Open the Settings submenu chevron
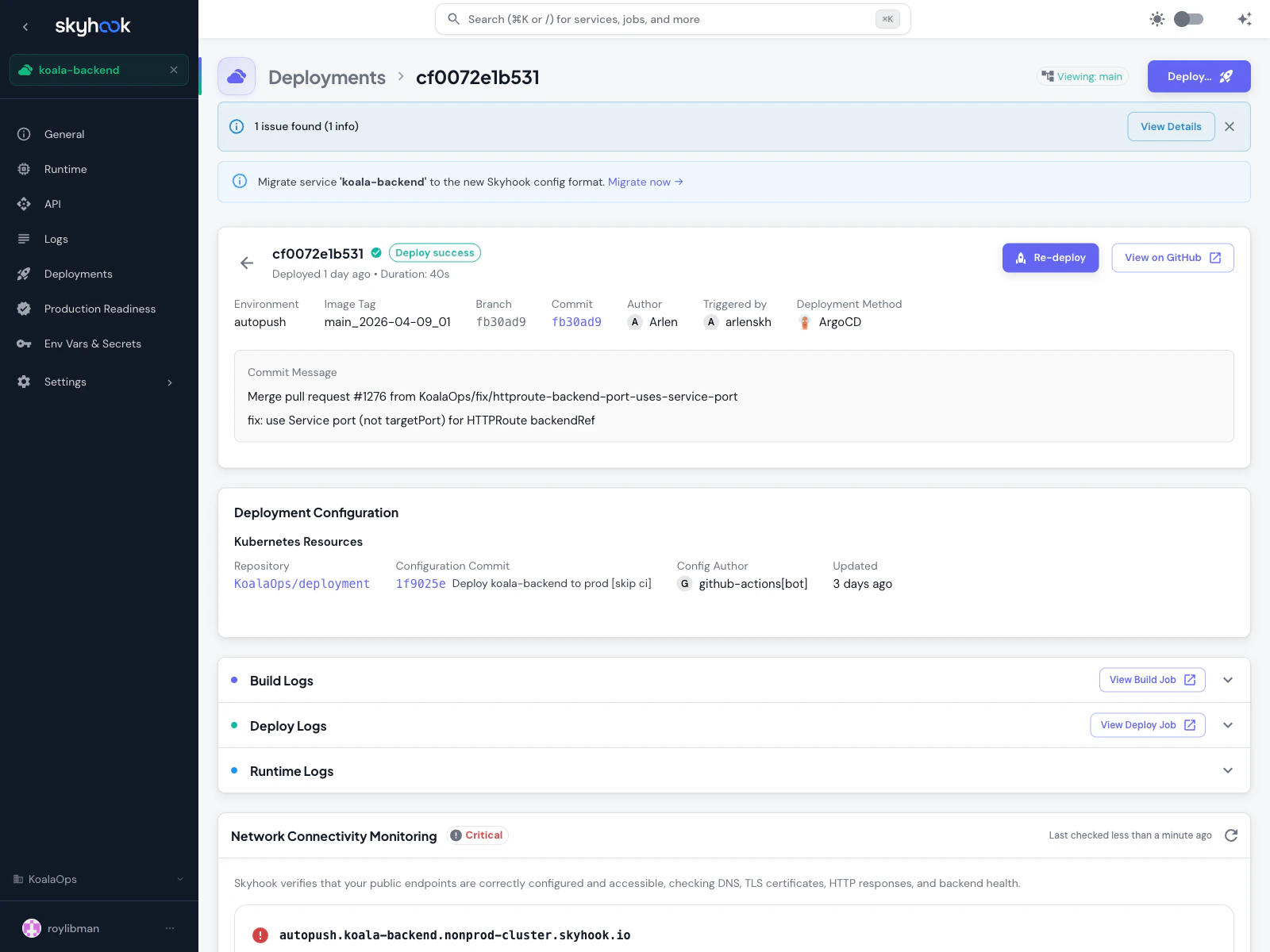Image resolution: width=1270 pixels, height=952 pixels. [x=170, y=382]
